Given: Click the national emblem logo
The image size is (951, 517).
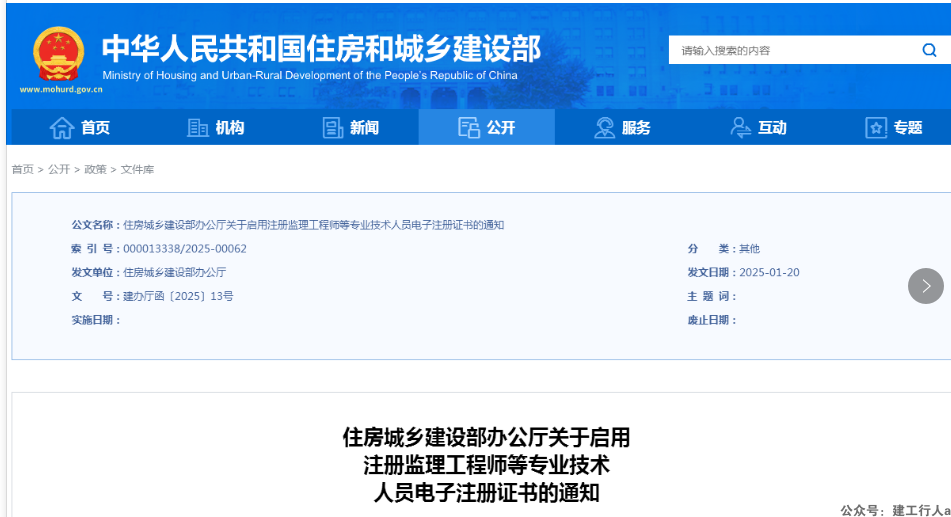Looking at the screenshot, I should [x=58, y=53].
